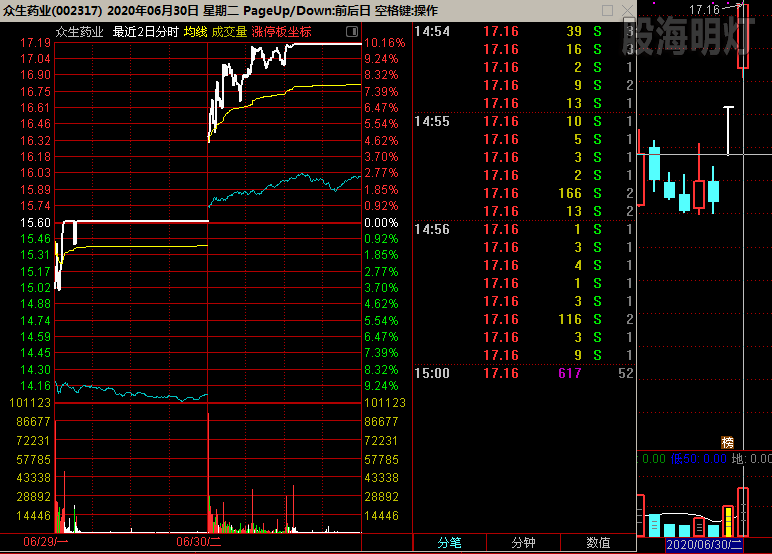Click the tick volume value 166

[x=570, y=194]
